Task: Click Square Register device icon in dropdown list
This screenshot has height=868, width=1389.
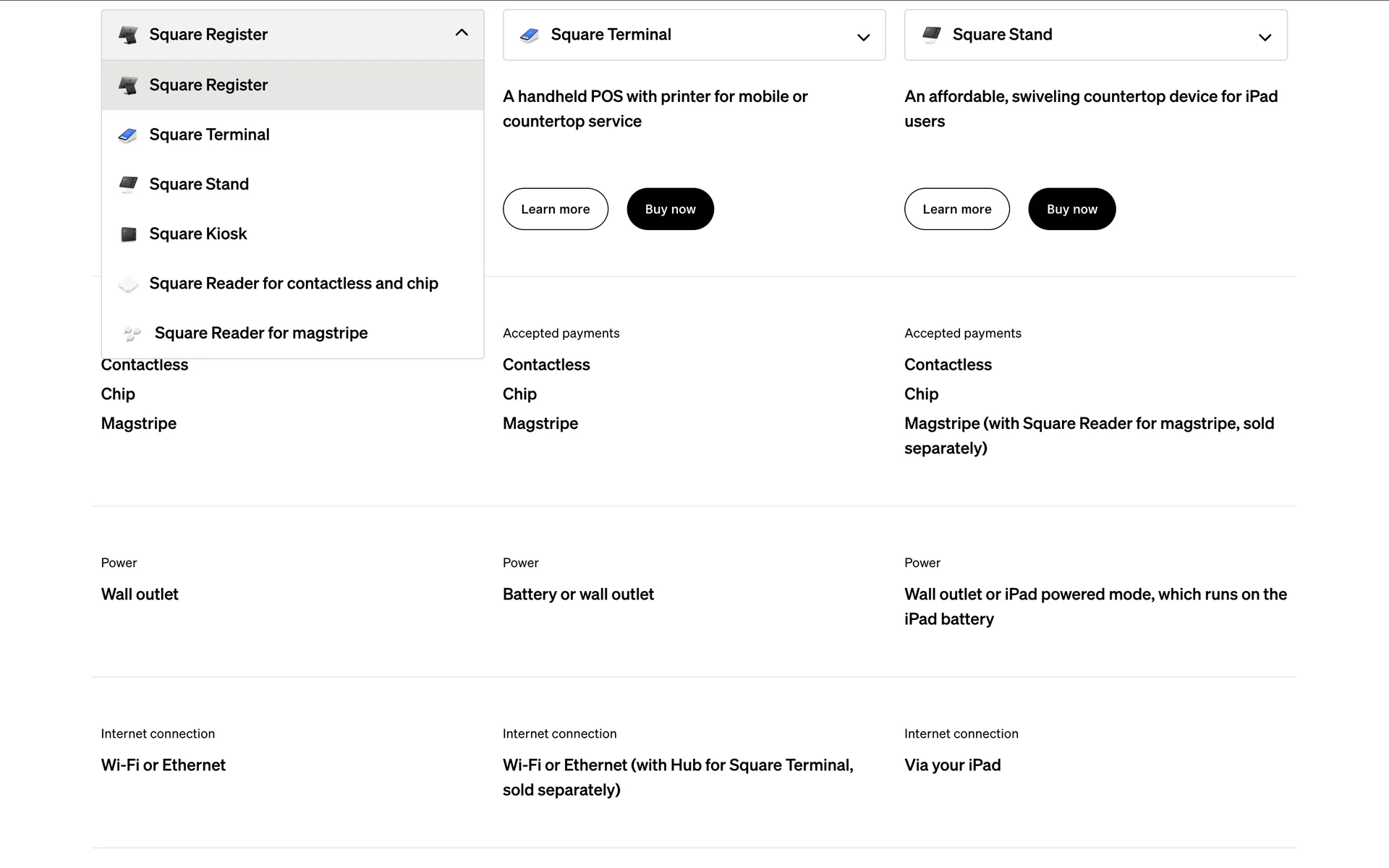Action: (x=128, y=85)
